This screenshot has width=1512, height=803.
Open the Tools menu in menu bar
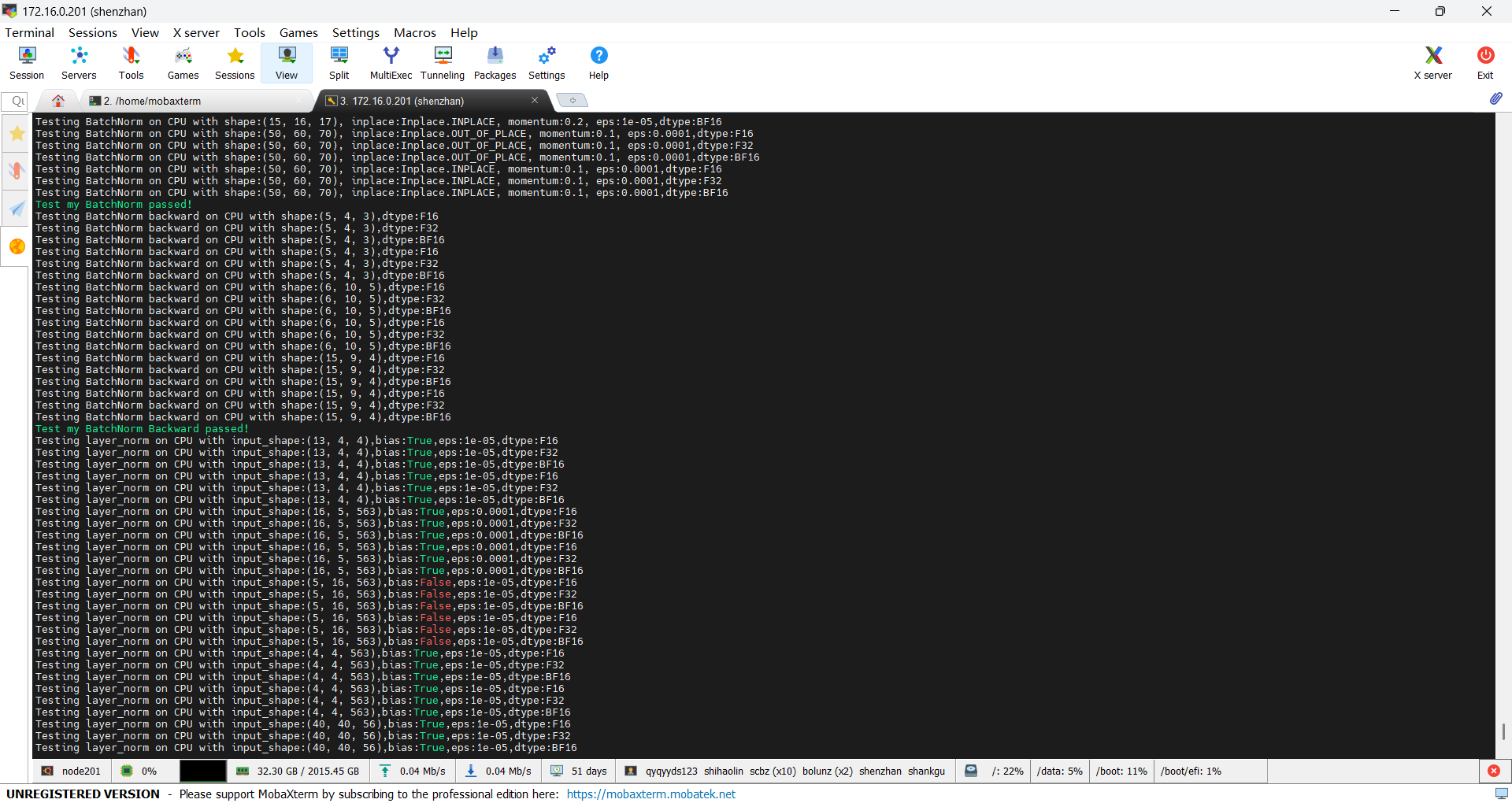point(250,32)
